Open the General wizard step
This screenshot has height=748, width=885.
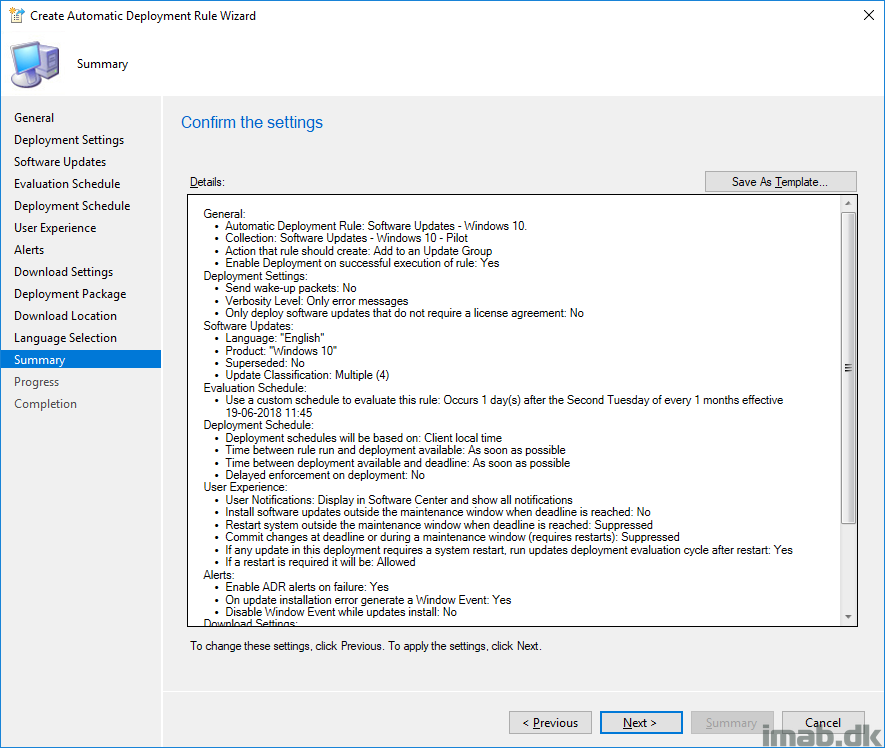34,118
